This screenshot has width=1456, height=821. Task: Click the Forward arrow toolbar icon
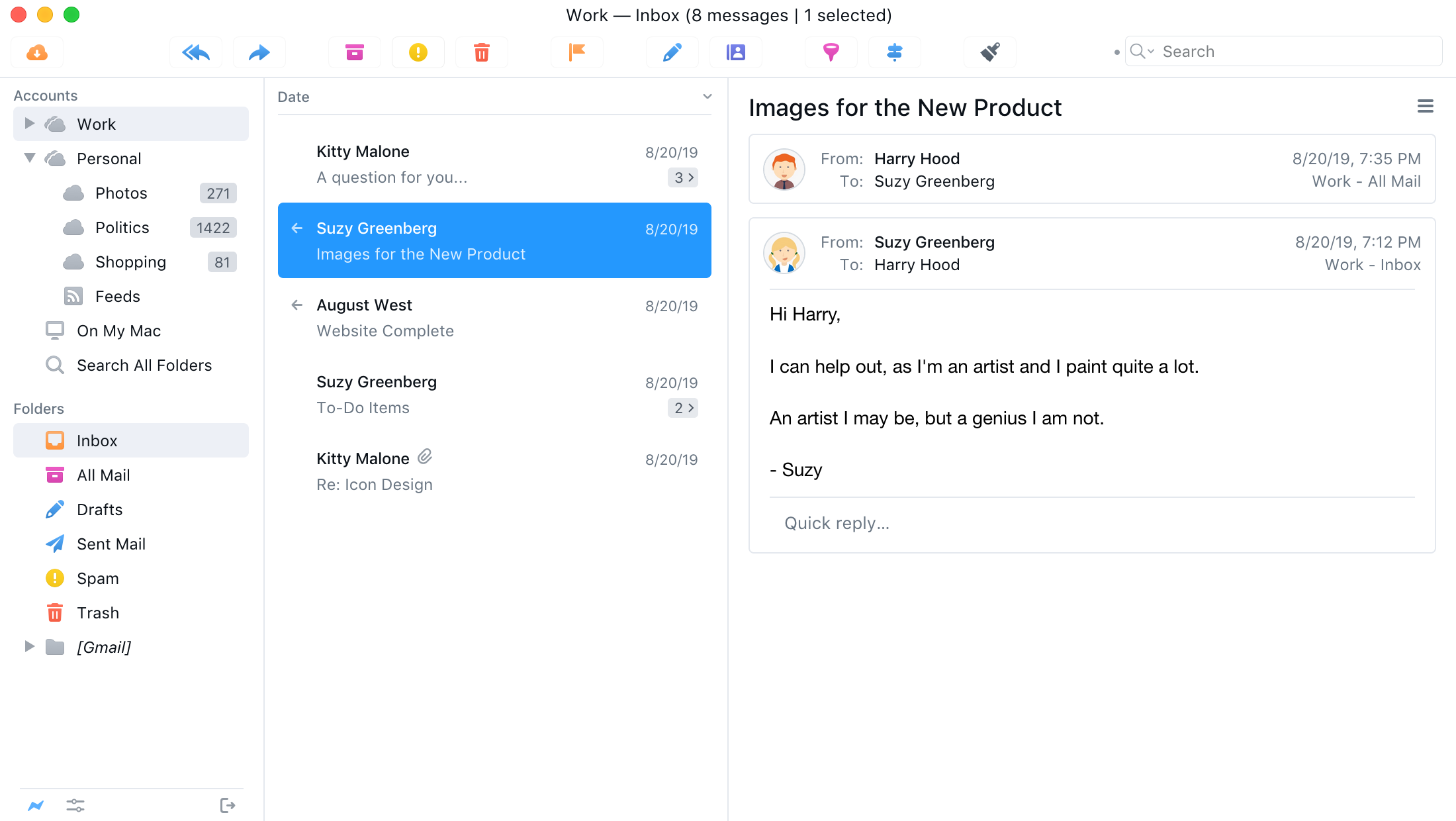click(x=259, y=52)
